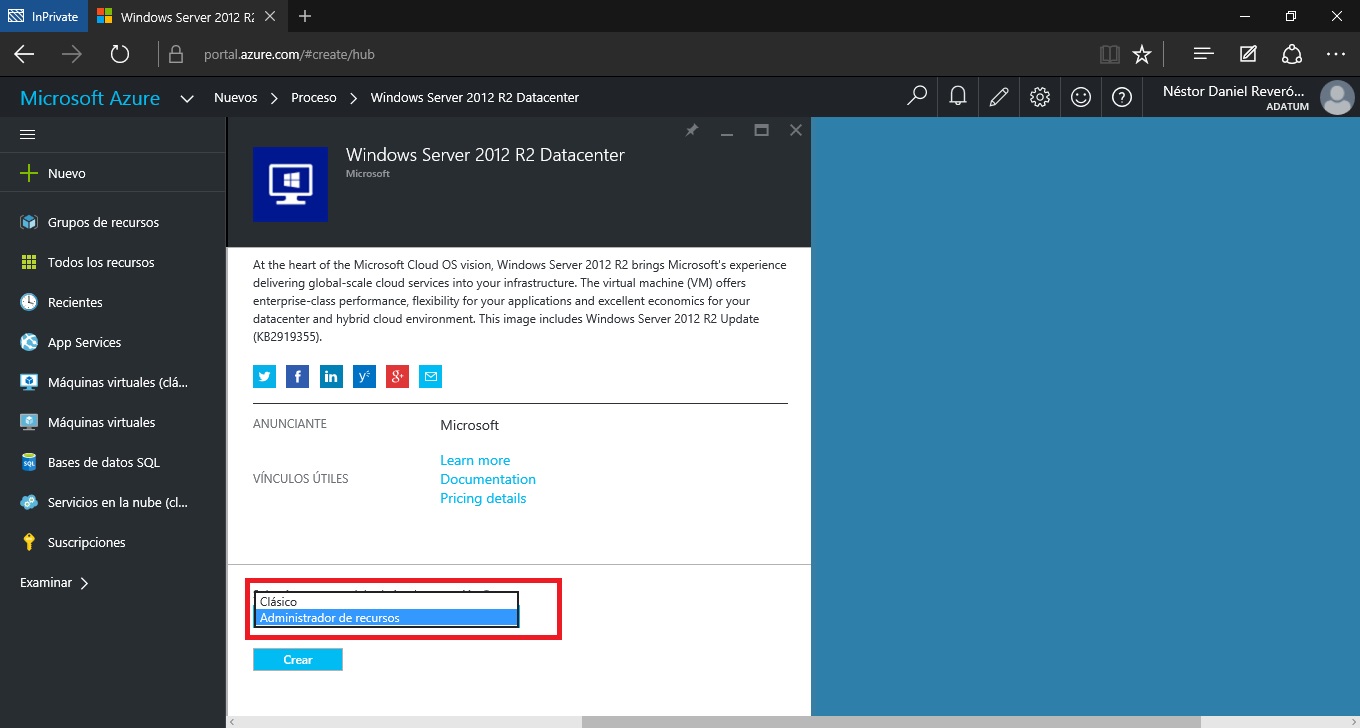Viewport: 1360px width, 728px height.
Task: Open the notifications bell
Action: tap(958, 97)
